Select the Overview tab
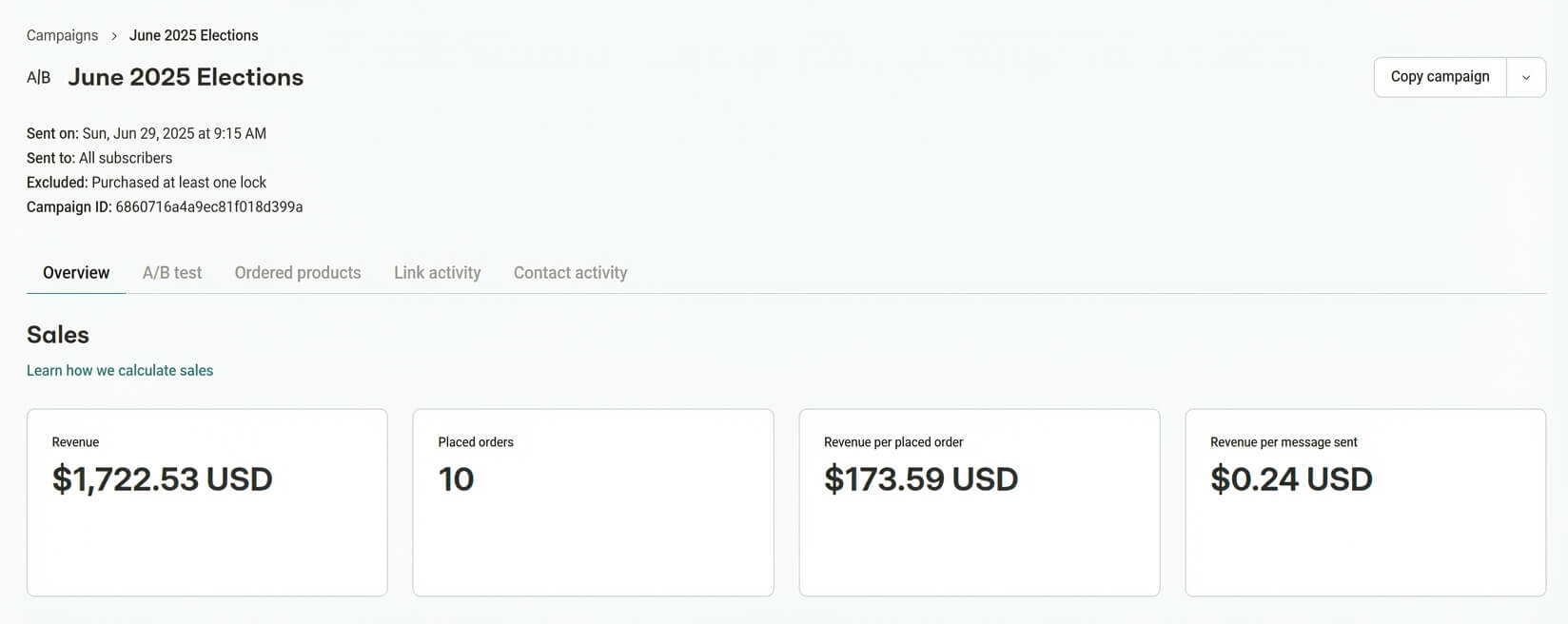Screen dimensions: 1568x624 point(75,273)
